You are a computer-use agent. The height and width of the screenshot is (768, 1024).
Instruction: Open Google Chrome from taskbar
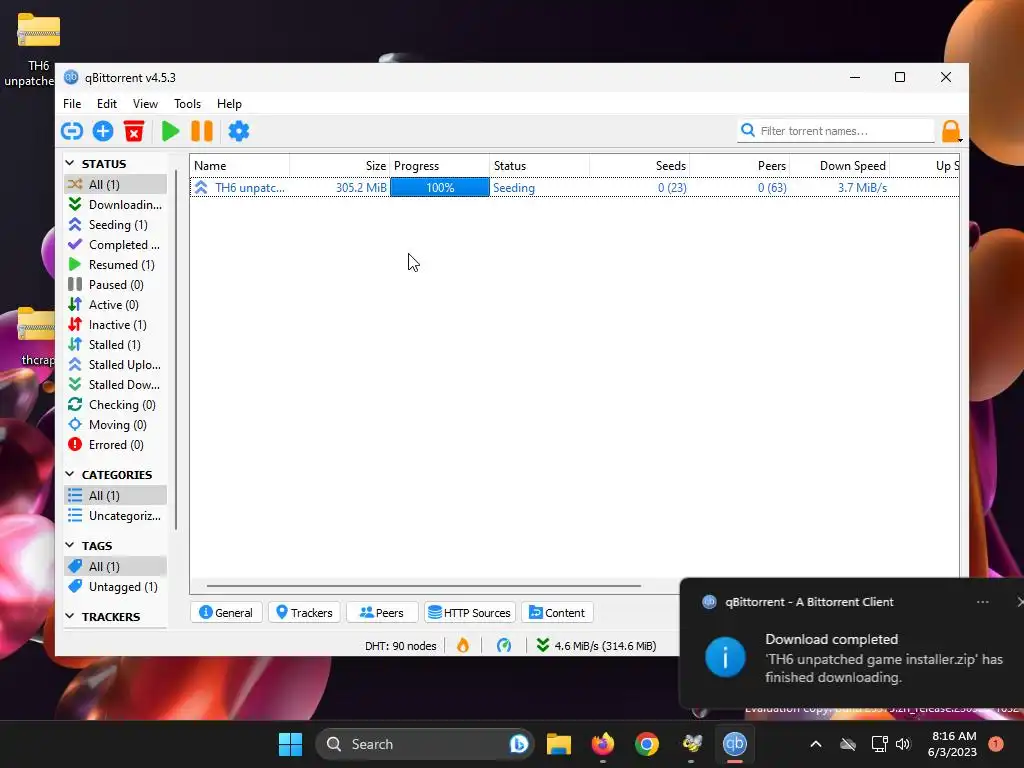(x=647, y=744)
